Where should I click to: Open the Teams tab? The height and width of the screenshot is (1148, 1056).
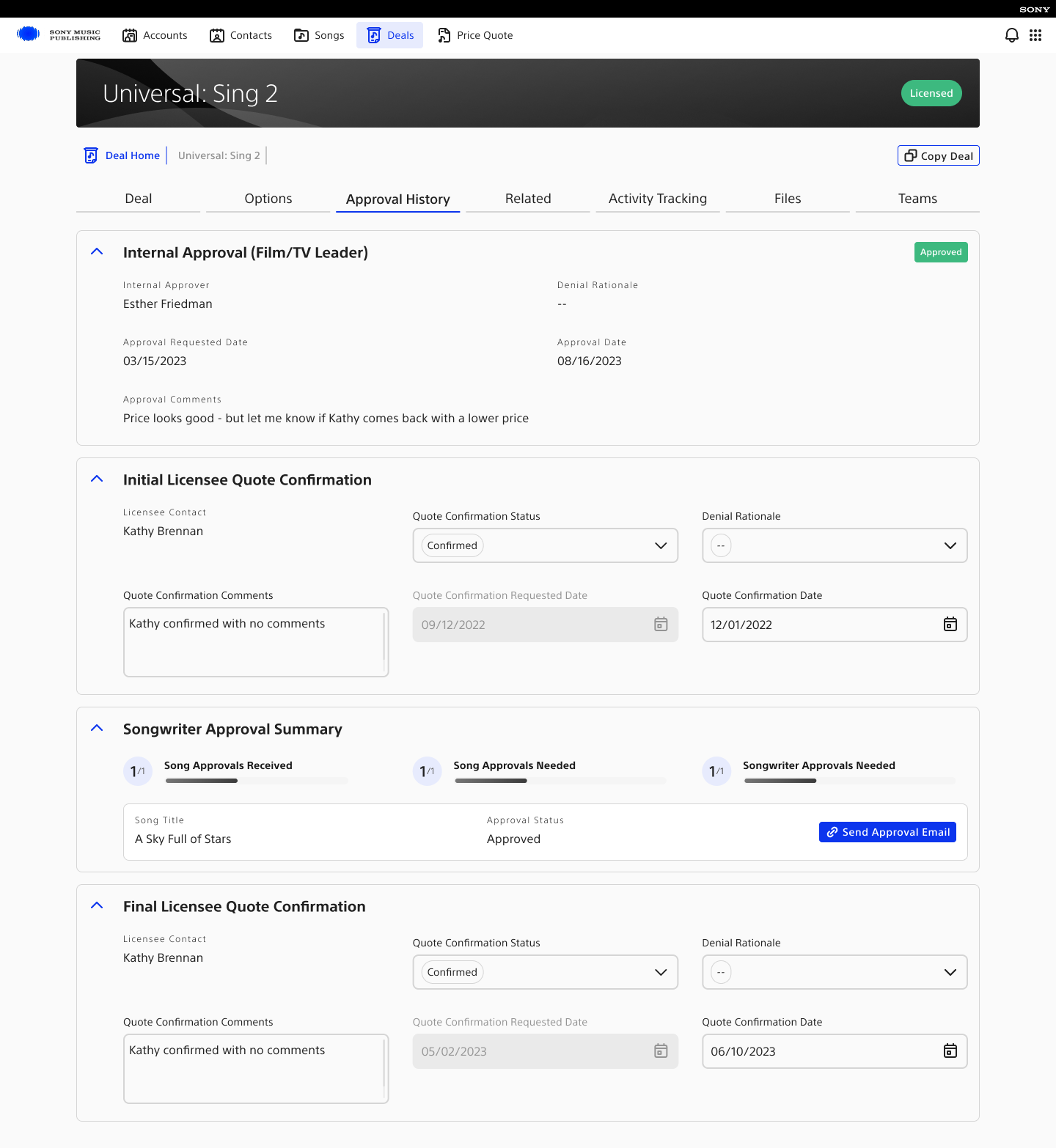(917, 199)
